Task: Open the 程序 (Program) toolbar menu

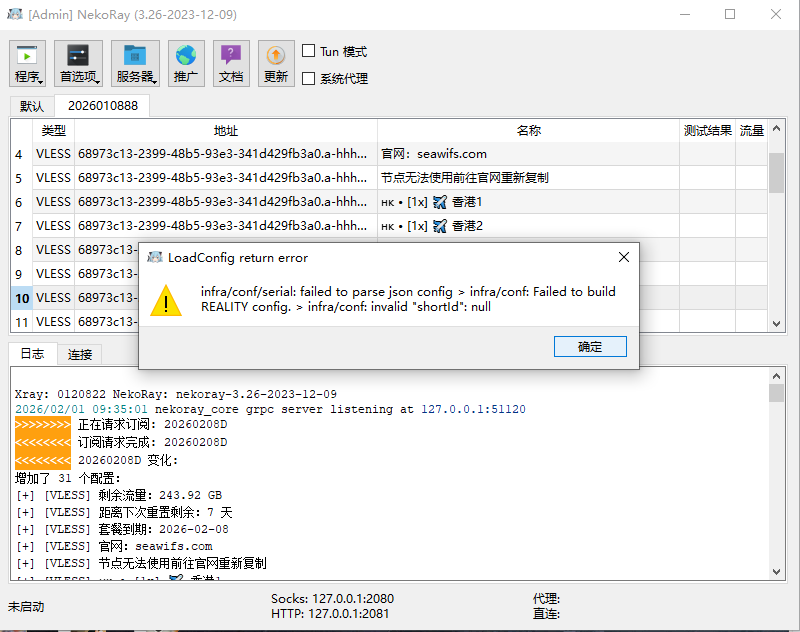Action: point(27,64)
